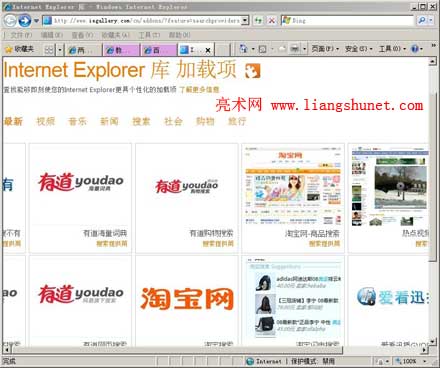Open the tab list dropdown arrow
This screenshot has width=440, height=368.
(x=60, y=50)
